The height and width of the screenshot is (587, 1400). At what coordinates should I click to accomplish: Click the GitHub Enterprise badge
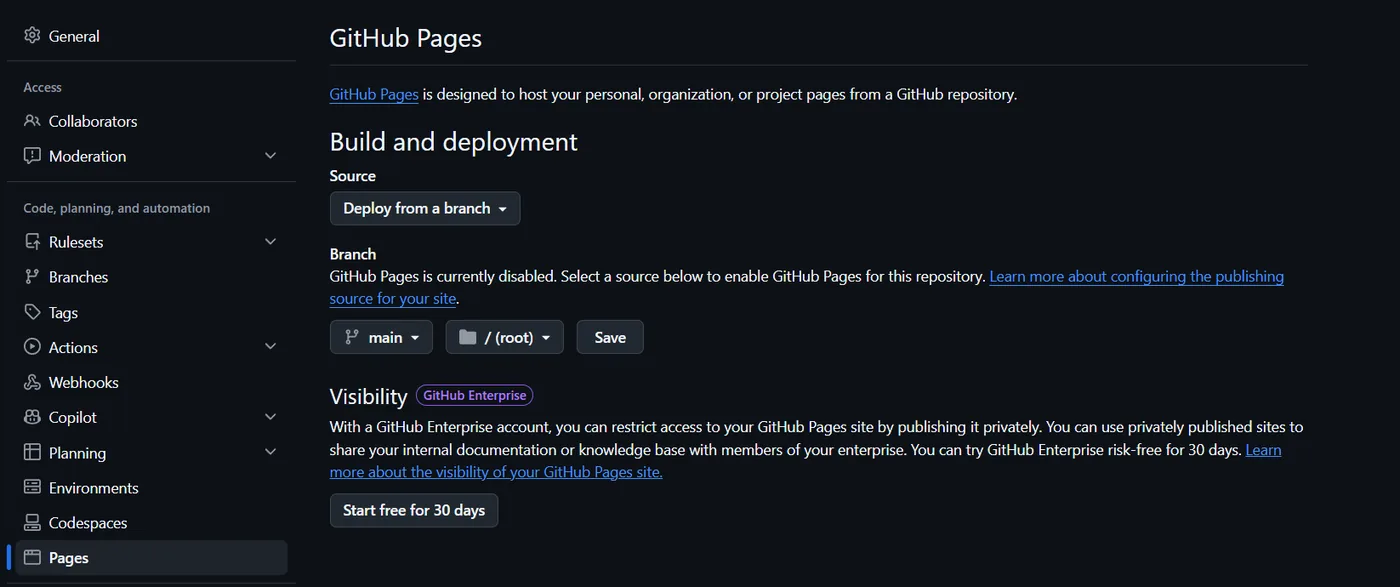475,395
